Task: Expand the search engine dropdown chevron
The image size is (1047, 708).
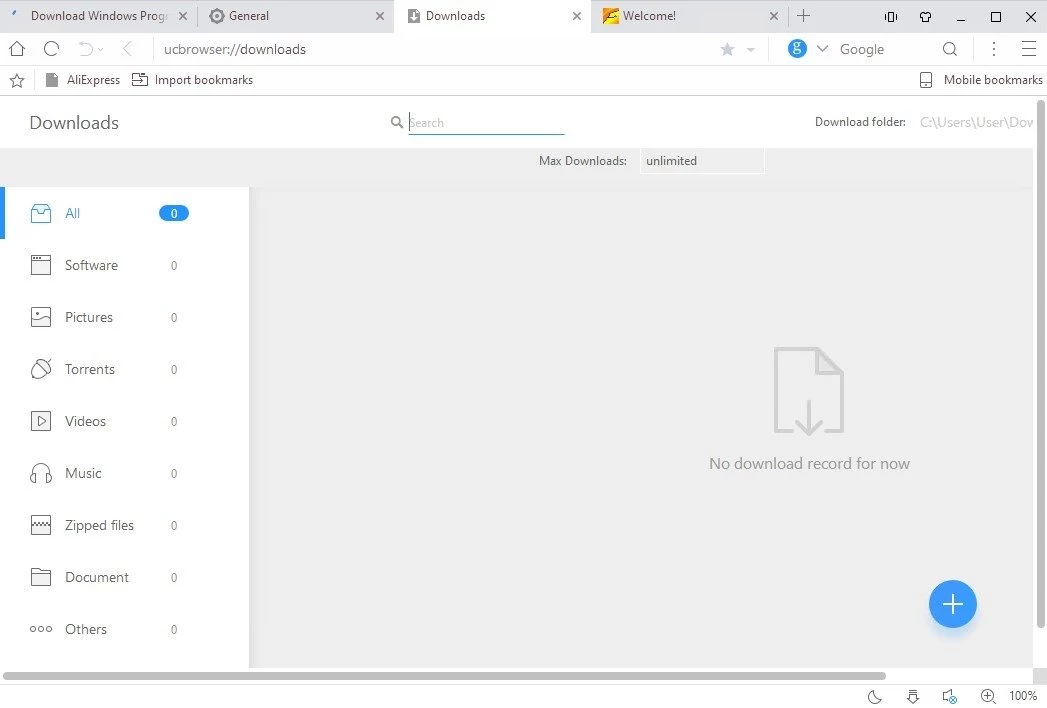Action: (x=822, y=49)
